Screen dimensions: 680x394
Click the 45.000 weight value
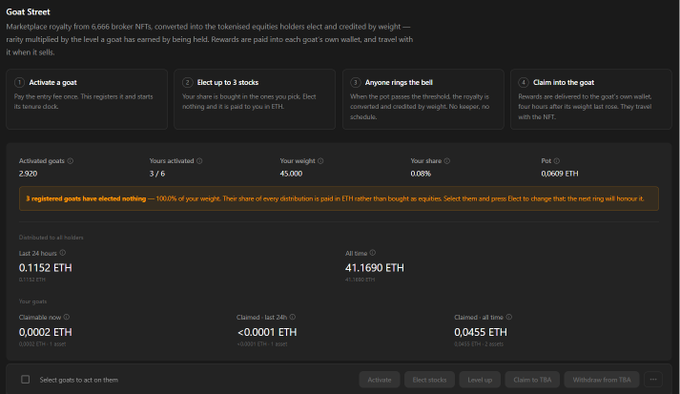pos(291,173)
